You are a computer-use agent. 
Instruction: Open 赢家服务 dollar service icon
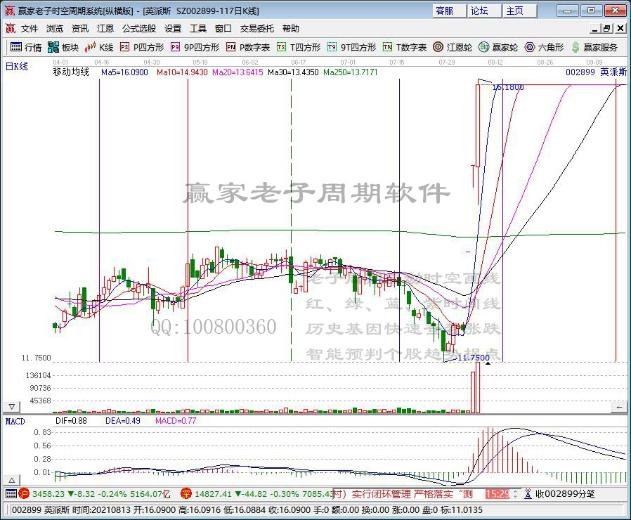click(575, 47)
